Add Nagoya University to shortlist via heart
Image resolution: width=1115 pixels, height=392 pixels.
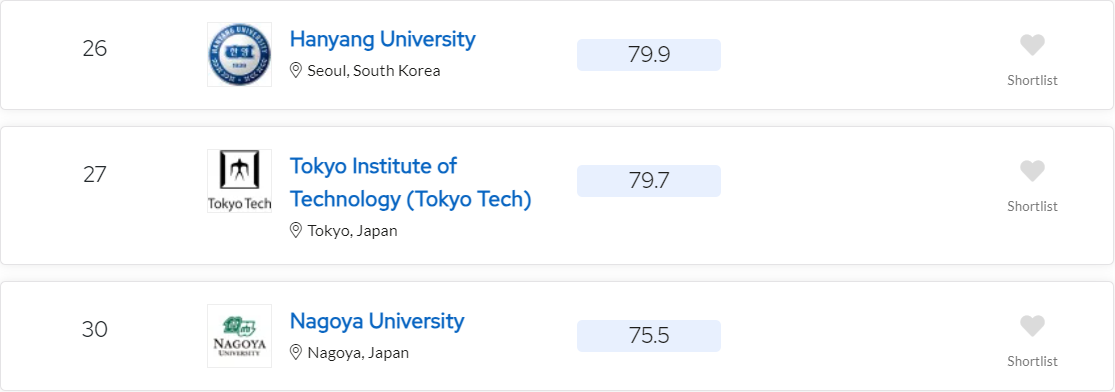tap(1032, 327)
